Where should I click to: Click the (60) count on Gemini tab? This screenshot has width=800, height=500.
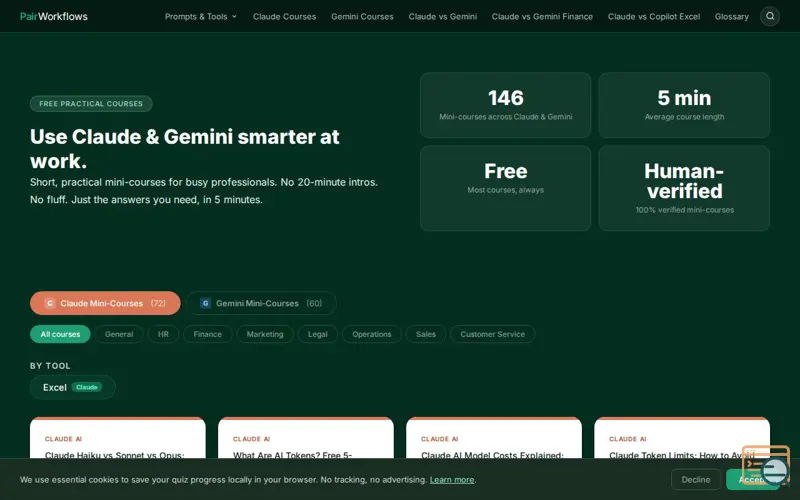tap(314, 303)
